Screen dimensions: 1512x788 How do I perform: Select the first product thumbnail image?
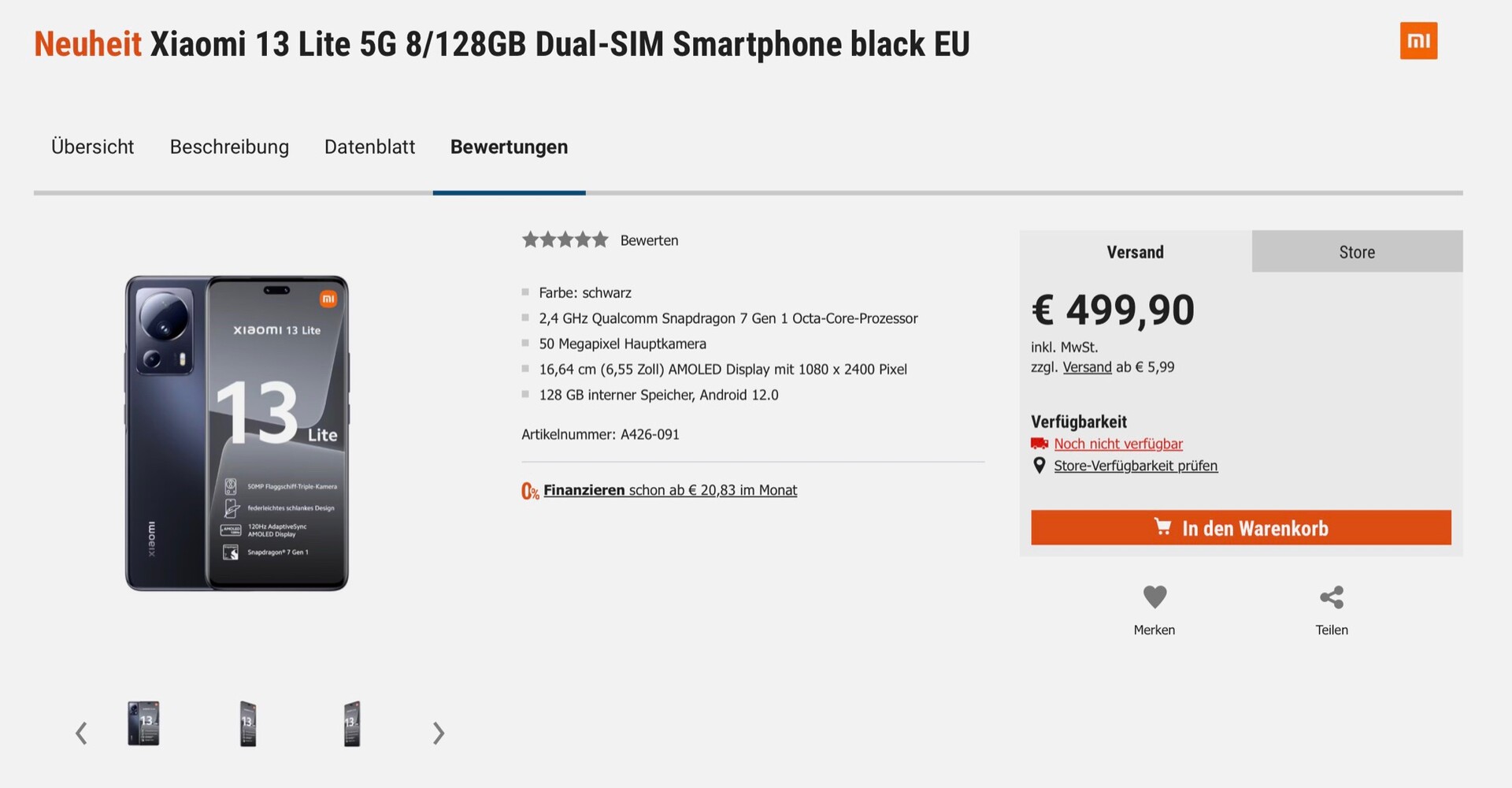(x=143, y=723)
